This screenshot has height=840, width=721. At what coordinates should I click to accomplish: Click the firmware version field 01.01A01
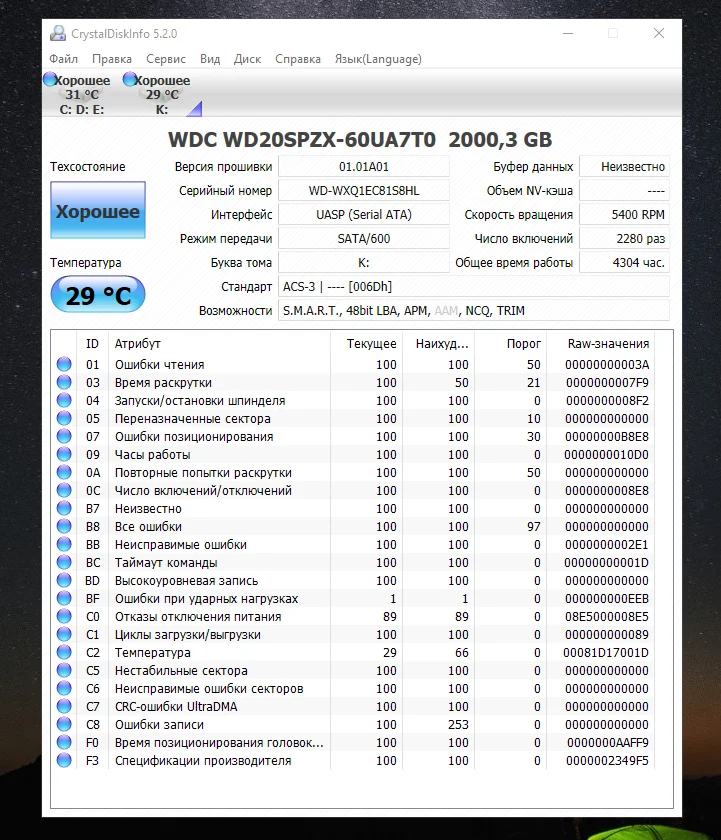[x=364, y=167]
